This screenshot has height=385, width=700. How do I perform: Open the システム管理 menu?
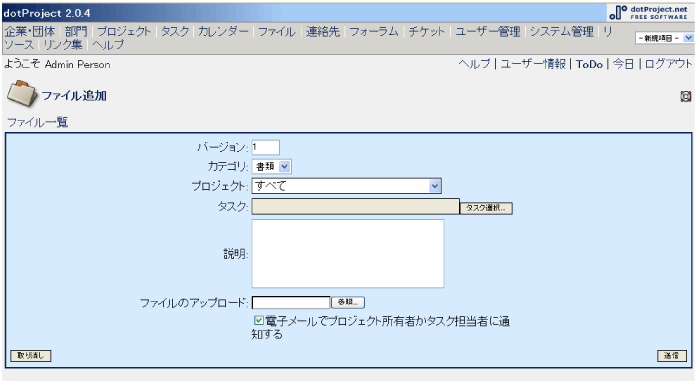(x=562, y=31)
